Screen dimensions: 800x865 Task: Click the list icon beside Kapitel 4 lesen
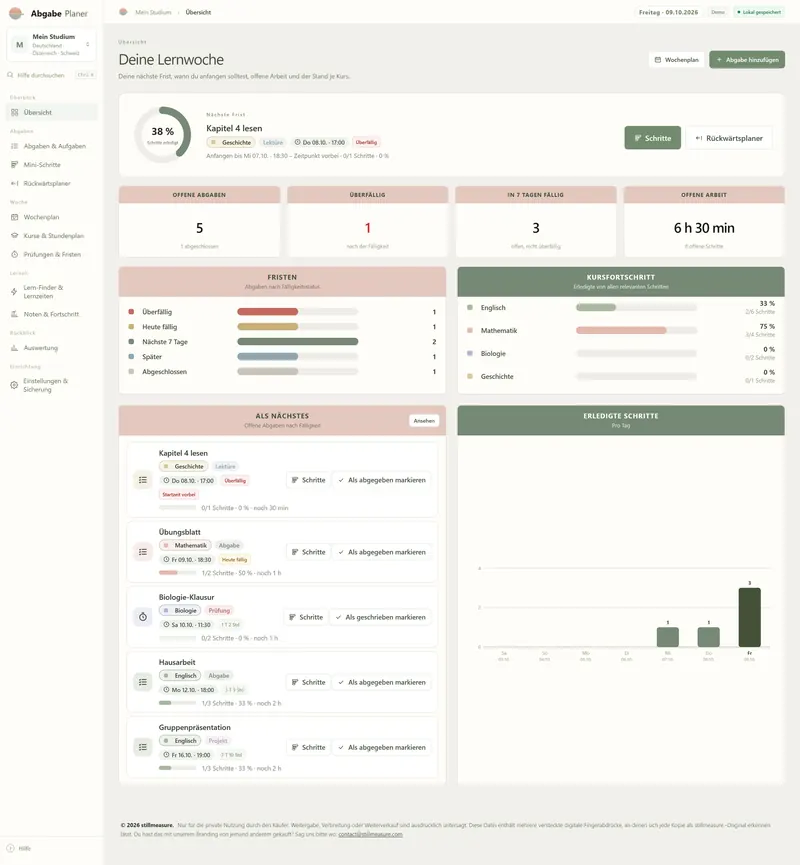pos(143,480)
